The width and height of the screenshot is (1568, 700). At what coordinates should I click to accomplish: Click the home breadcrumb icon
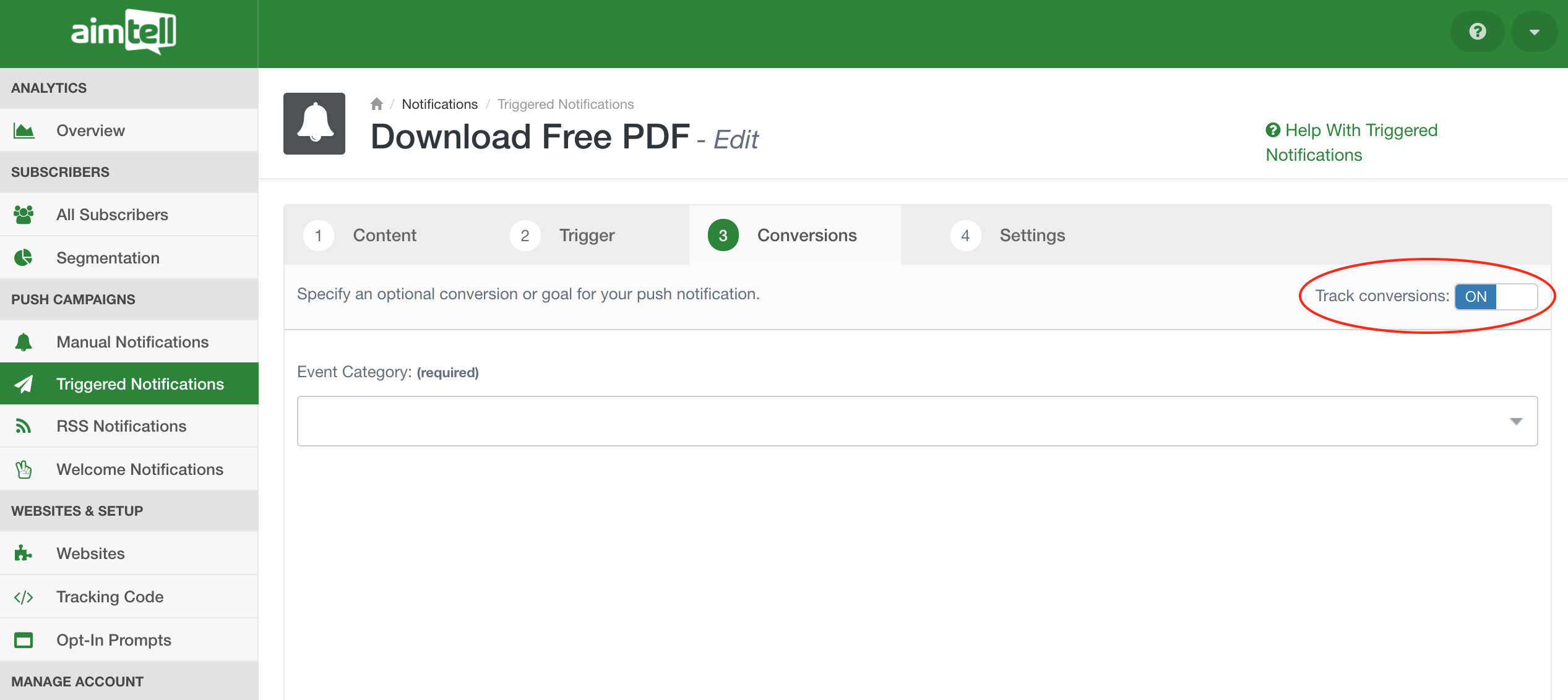[x=376, y=104]
